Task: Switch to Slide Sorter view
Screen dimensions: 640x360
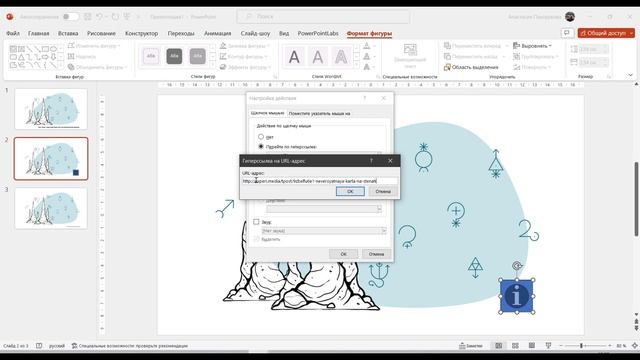Action: [x=515, y=346]
